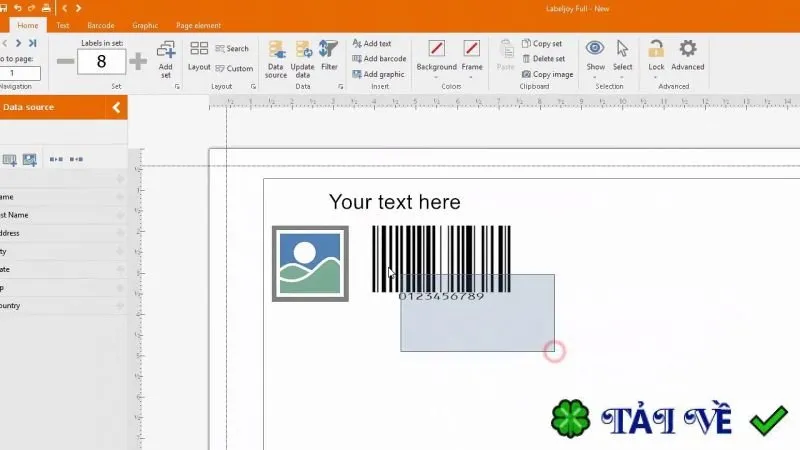Screen dimensions: 800x450
Task: Click the Print icon in title bar
Action: click(46, 8)
